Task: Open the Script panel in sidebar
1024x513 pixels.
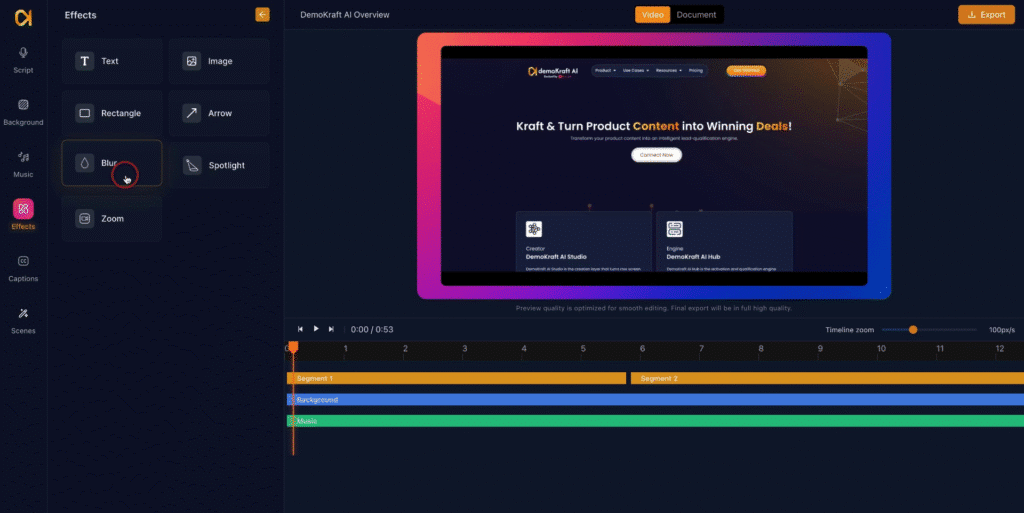Action: (23, 58)
